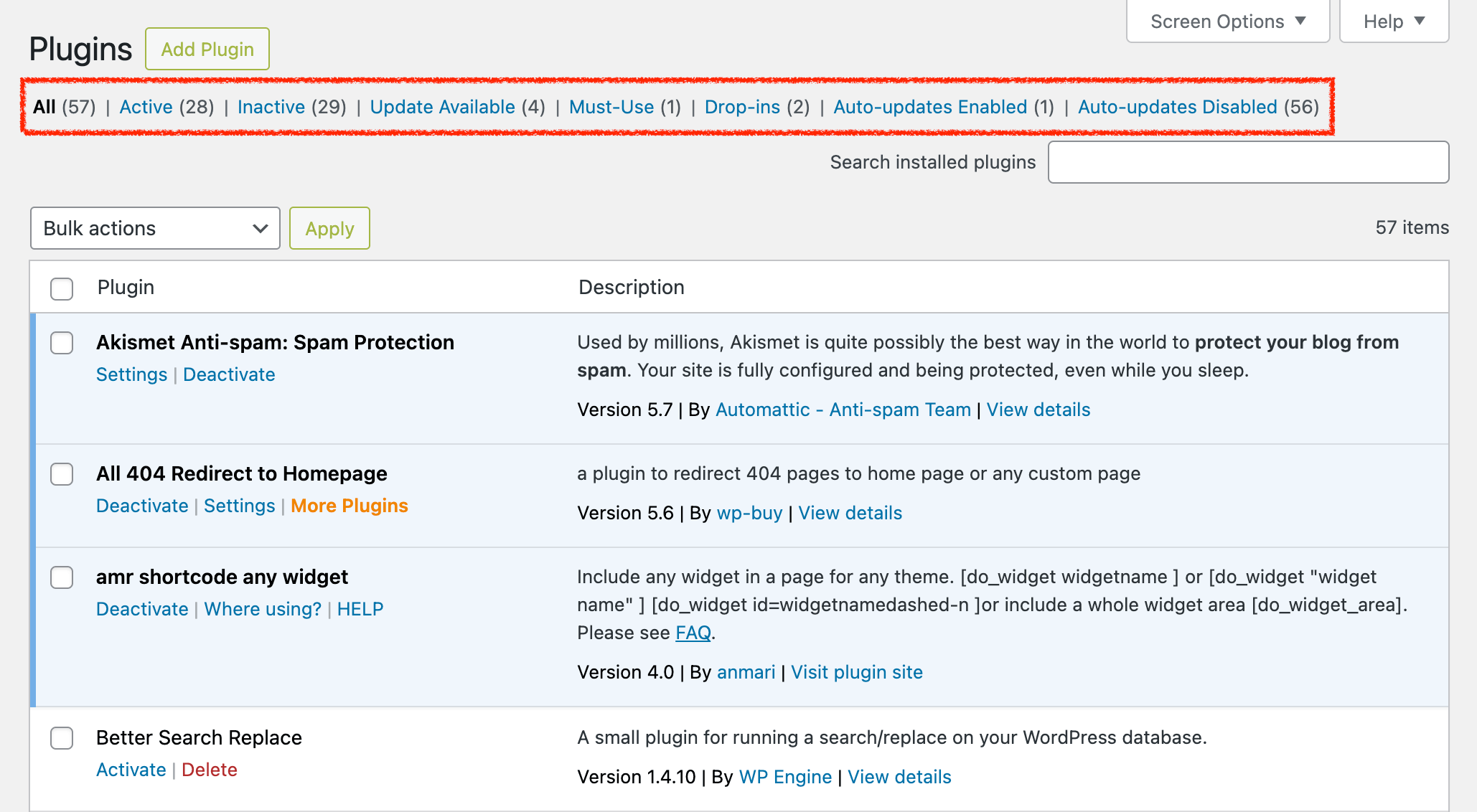Click the Visit plugin site link
The image size is (1477, 812).
pyautogui.click(x=857, y=672)
